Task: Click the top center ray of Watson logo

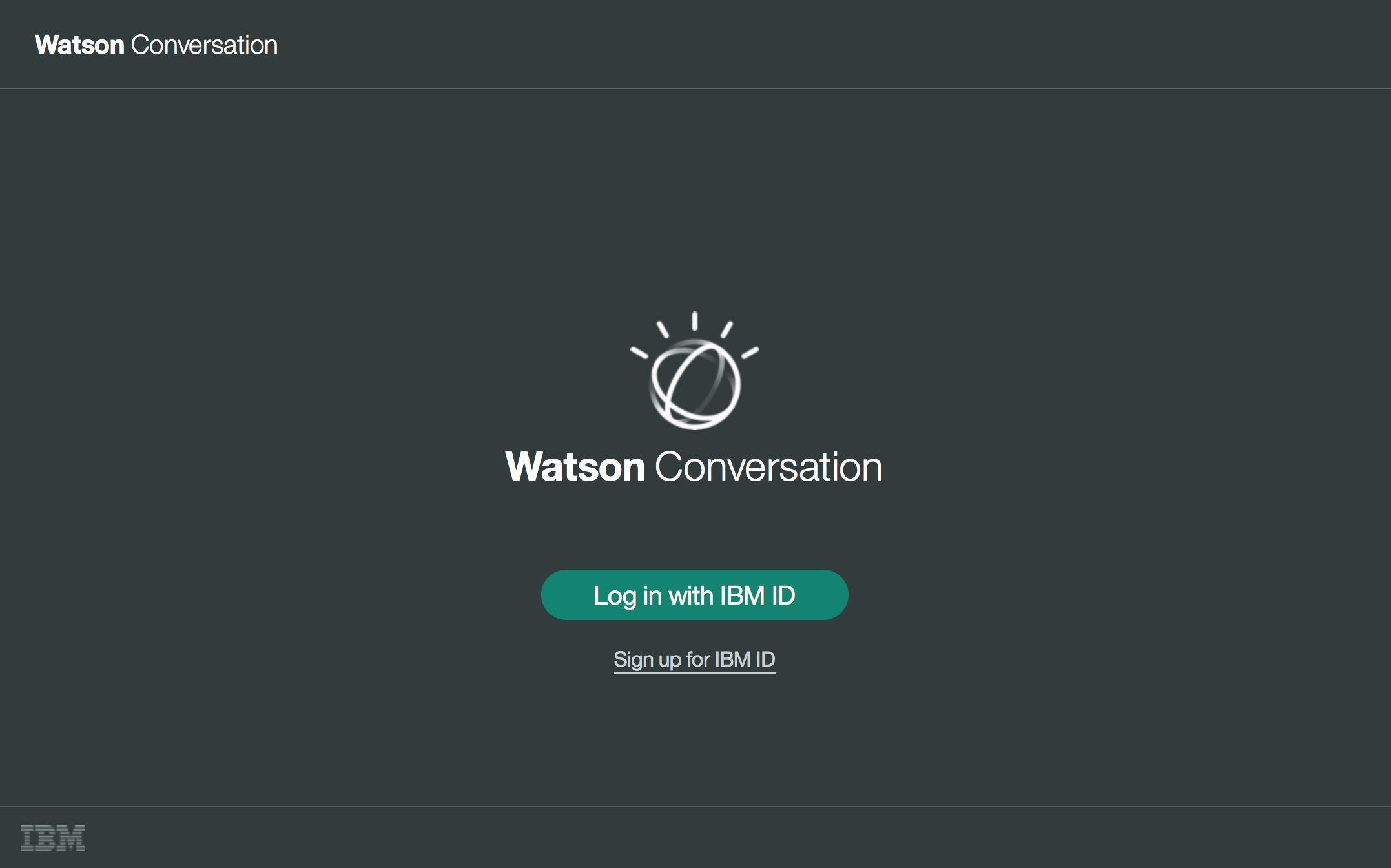Action: coord(695,321)
